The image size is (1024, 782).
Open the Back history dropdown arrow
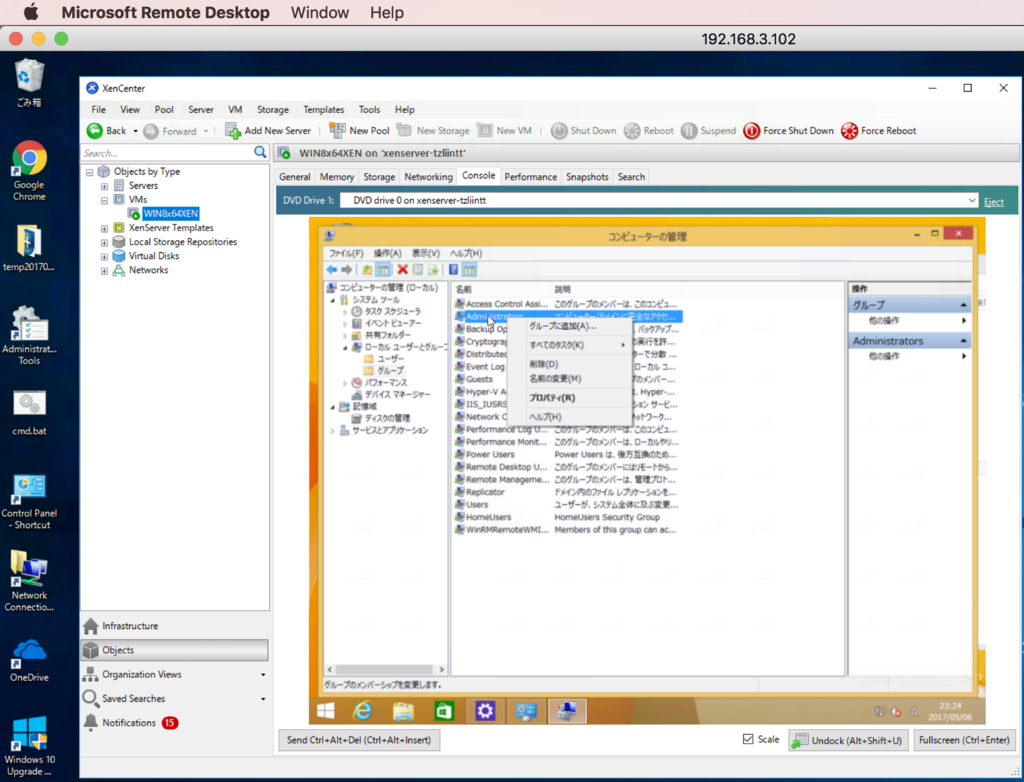pos(135,131)
